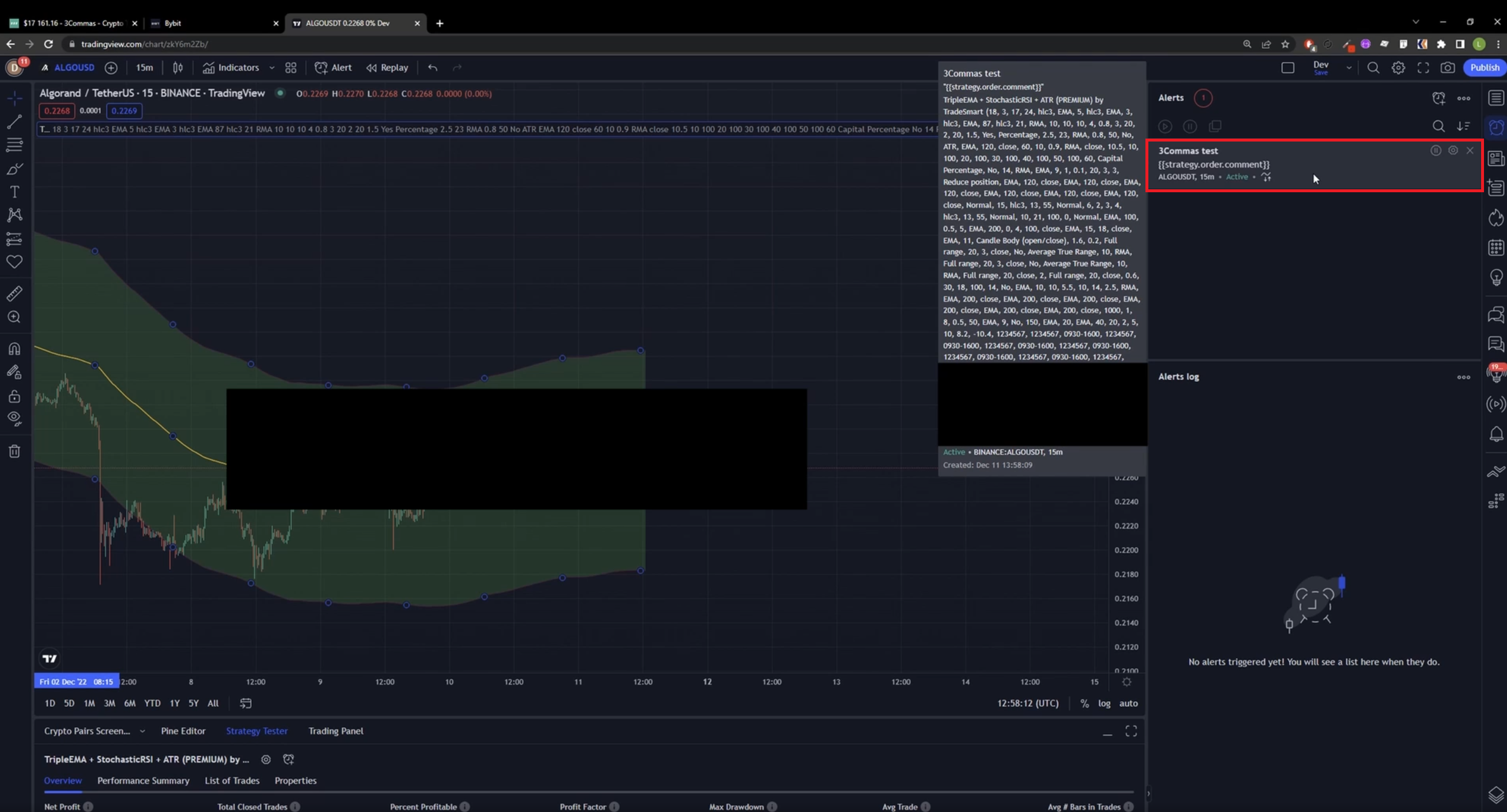Toggle log scale on price axis
1507x812 pixels.
pos(1104,703)
